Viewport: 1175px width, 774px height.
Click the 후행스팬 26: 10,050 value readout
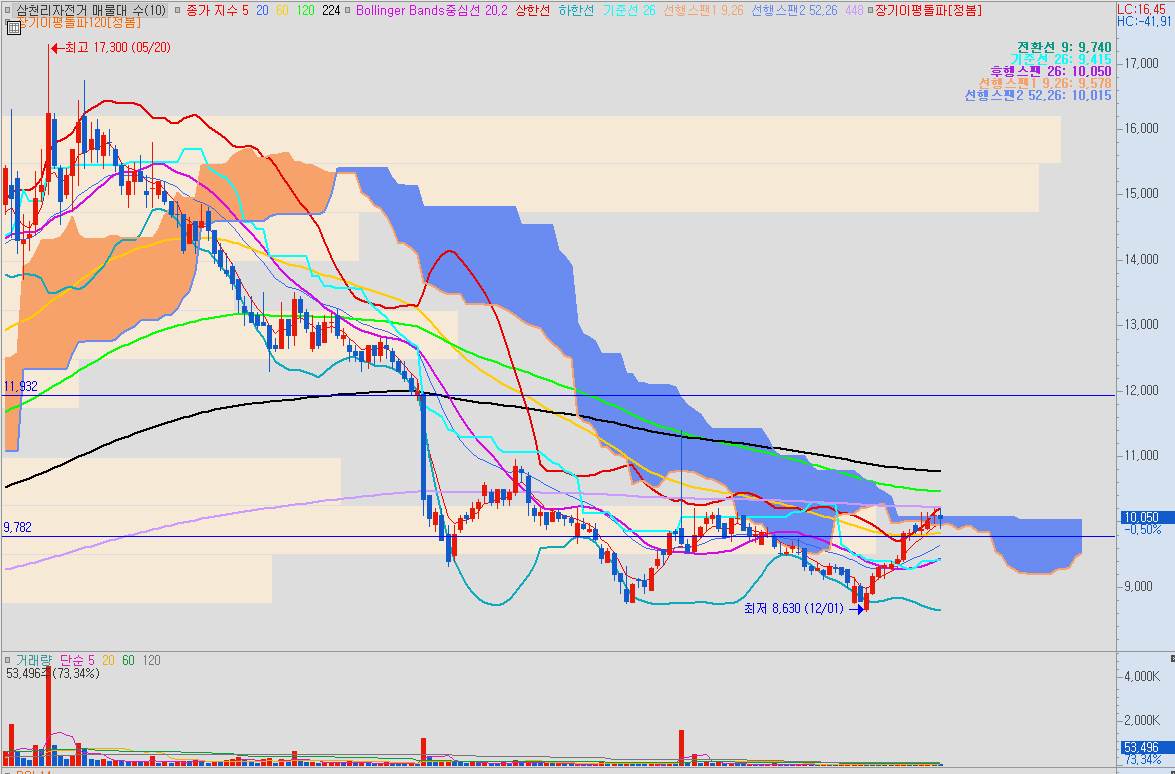point(1051,71)
